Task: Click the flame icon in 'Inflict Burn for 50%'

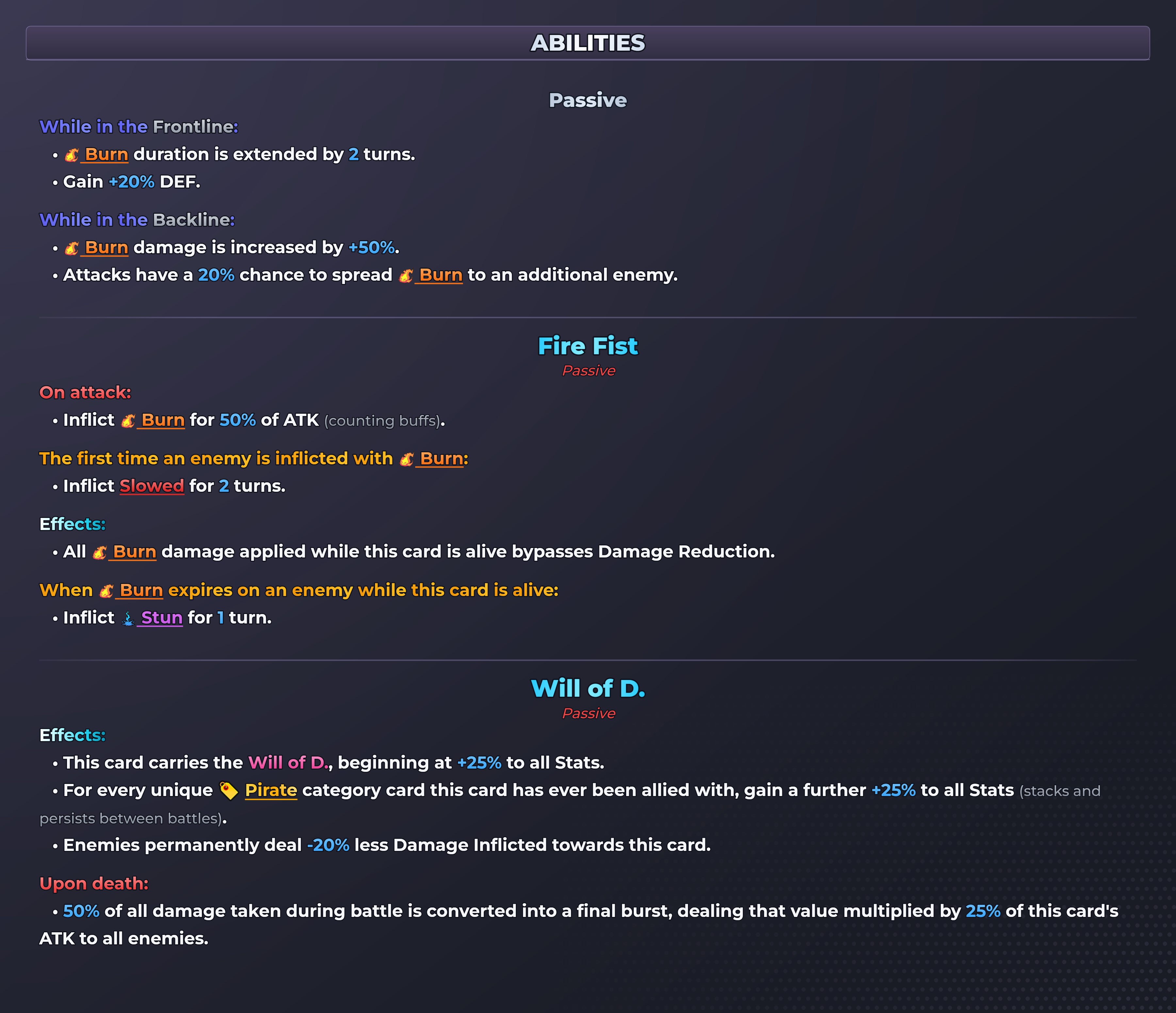Action: click(x=128, y=420)
